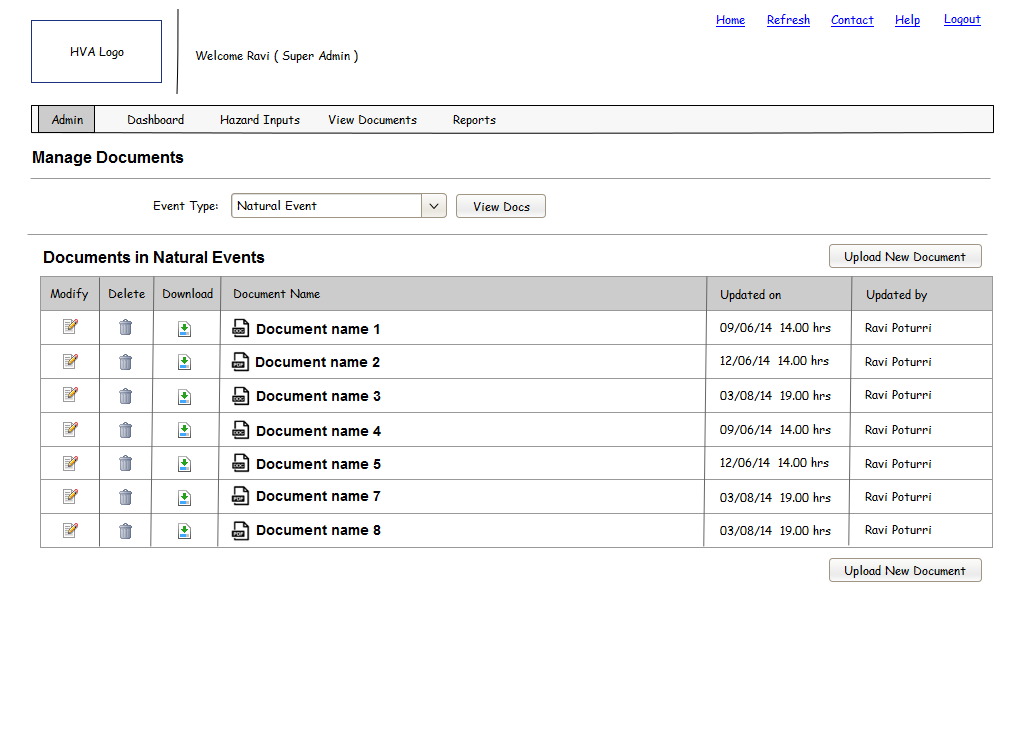Download Document name 1
Viewport: 1024px width, 744px height.
[184, 329]
